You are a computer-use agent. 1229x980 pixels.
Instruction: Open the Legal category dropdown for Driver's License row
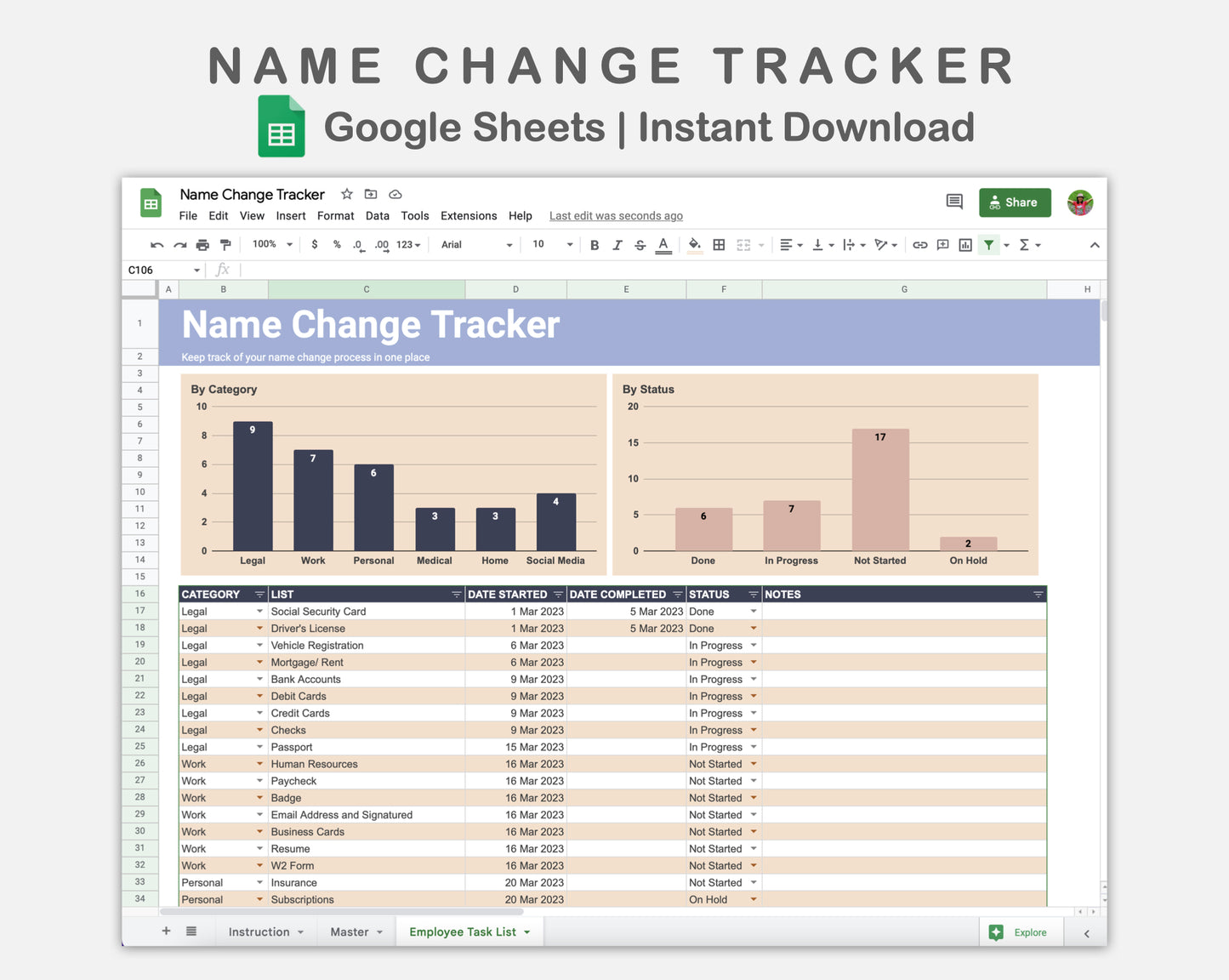coord(259,628)
